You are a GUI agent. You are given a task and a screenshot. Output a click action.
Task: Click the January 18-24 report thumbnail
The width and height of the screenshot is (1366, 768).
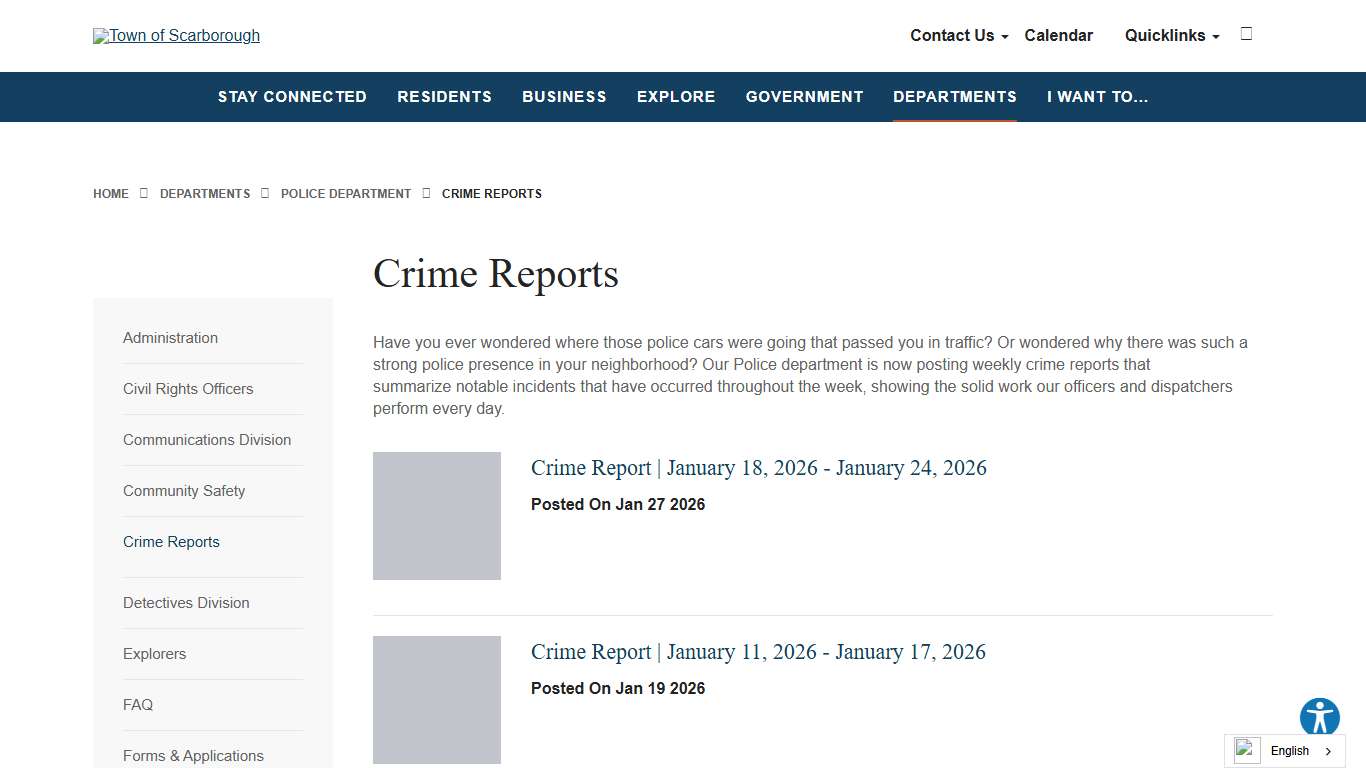tap(437, 515)
